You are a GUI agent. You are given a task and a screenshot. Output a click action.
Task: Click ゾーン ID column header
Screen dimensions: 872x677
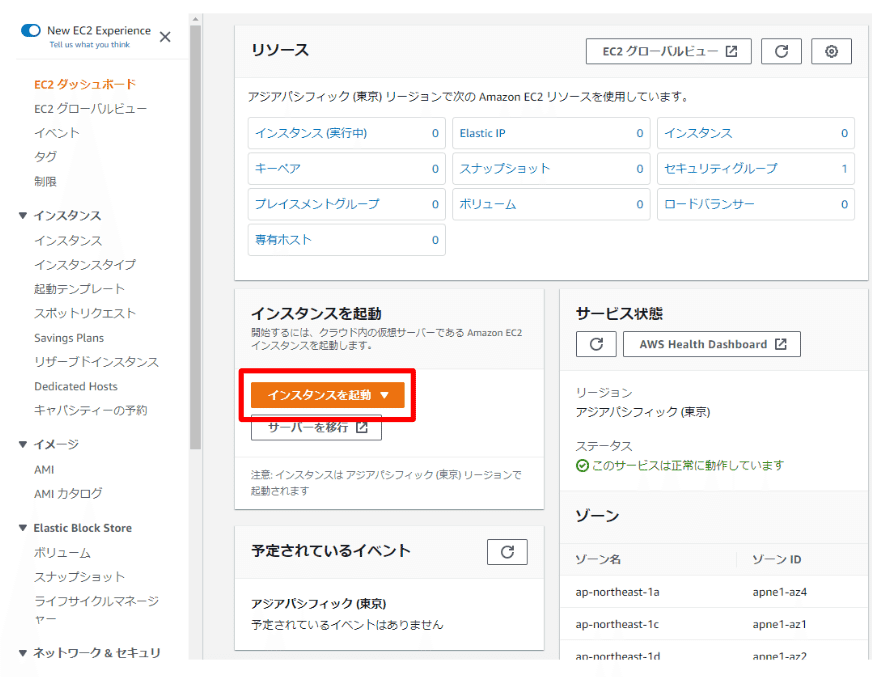click(777, 559)
